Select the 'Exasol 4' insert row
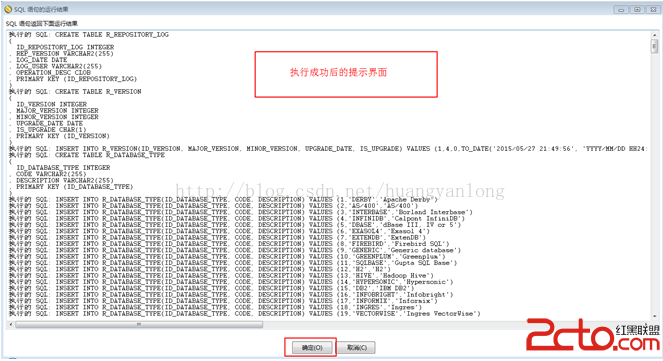663x361 pixels. click(219, 231)
